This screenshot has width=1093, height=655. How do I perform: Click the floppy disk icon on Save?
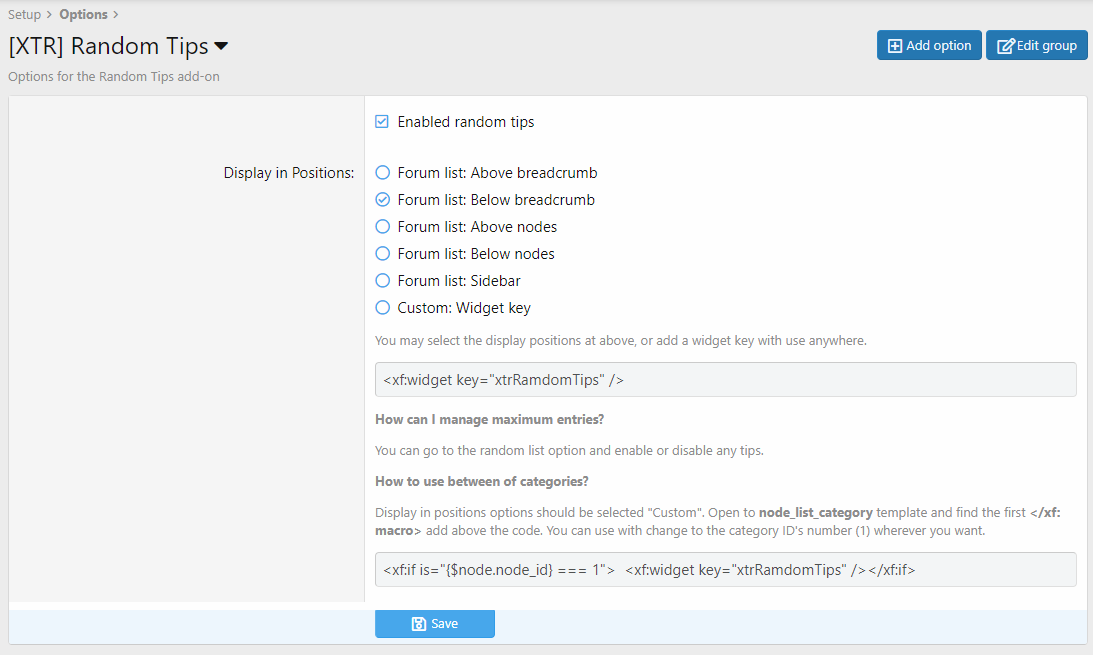(419, 624)
